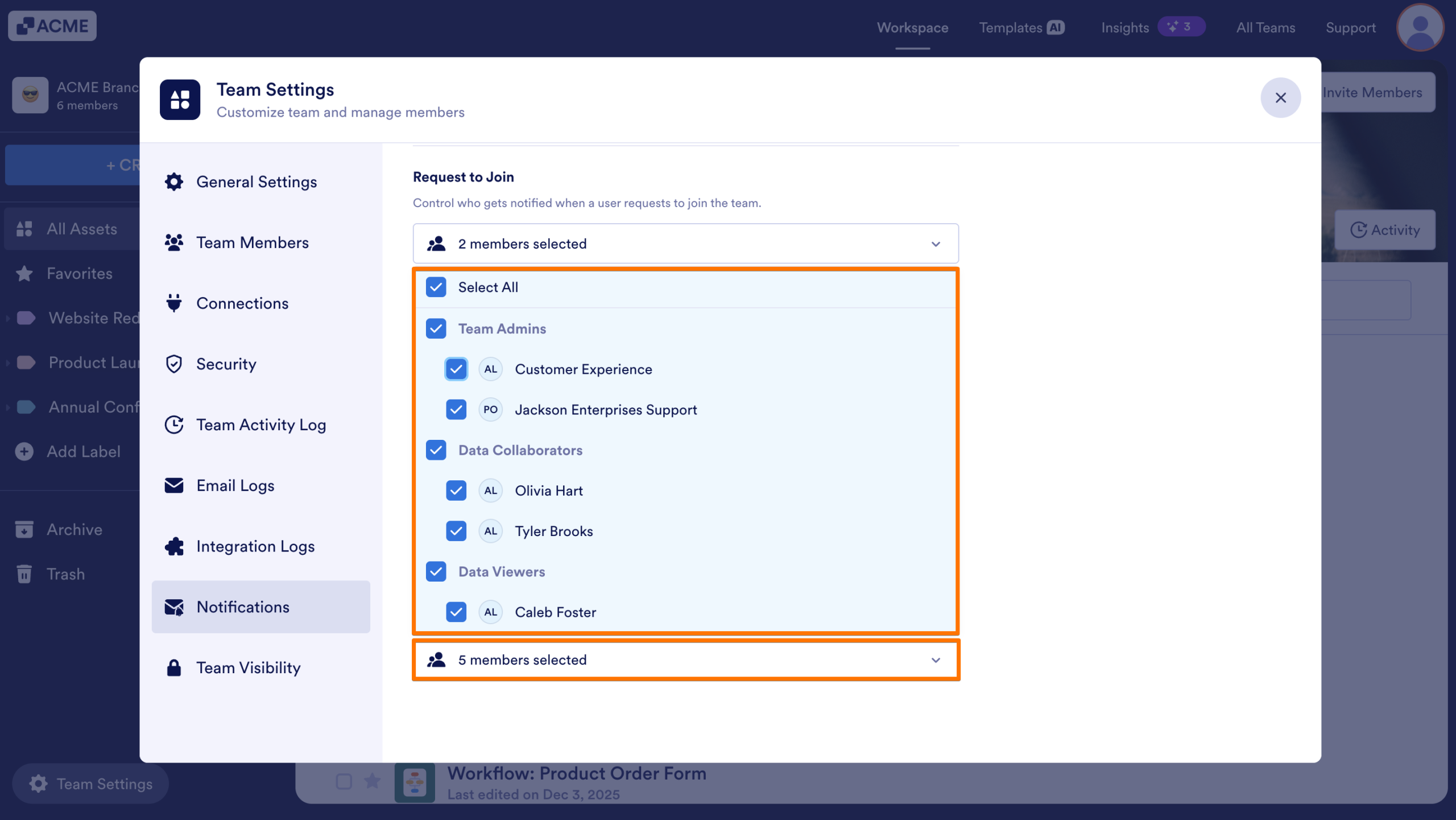
Task: Expand the Product Launch label arrow
Action: pyautogui.click(x=8, y=362)
